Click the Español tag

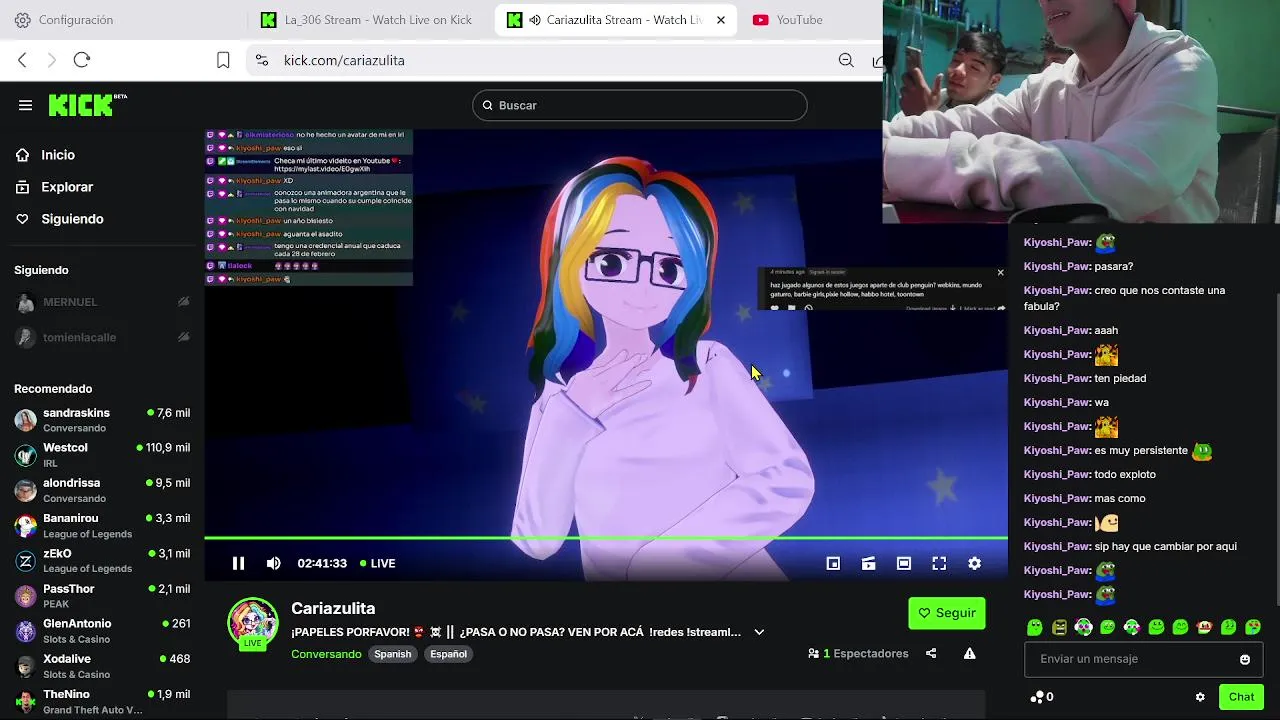click(x=448, y=654)
